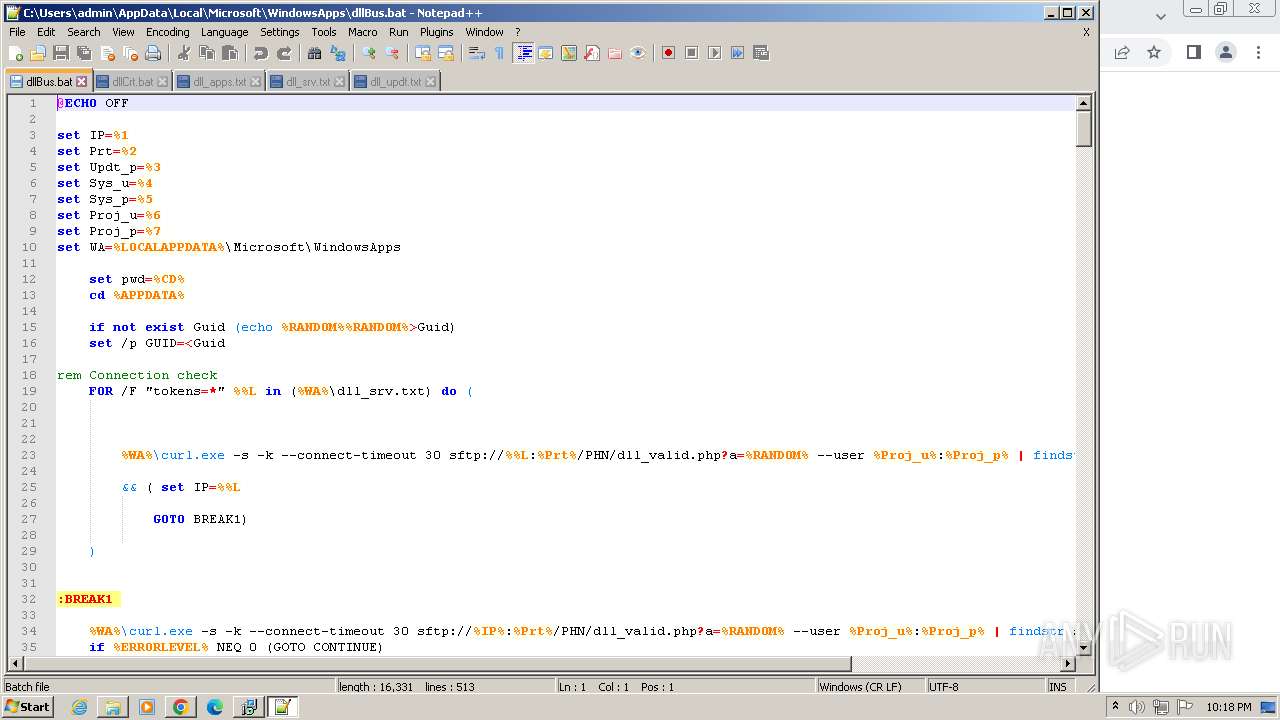
Task: Close the dll_apps.txt tab
Action: 256,82
